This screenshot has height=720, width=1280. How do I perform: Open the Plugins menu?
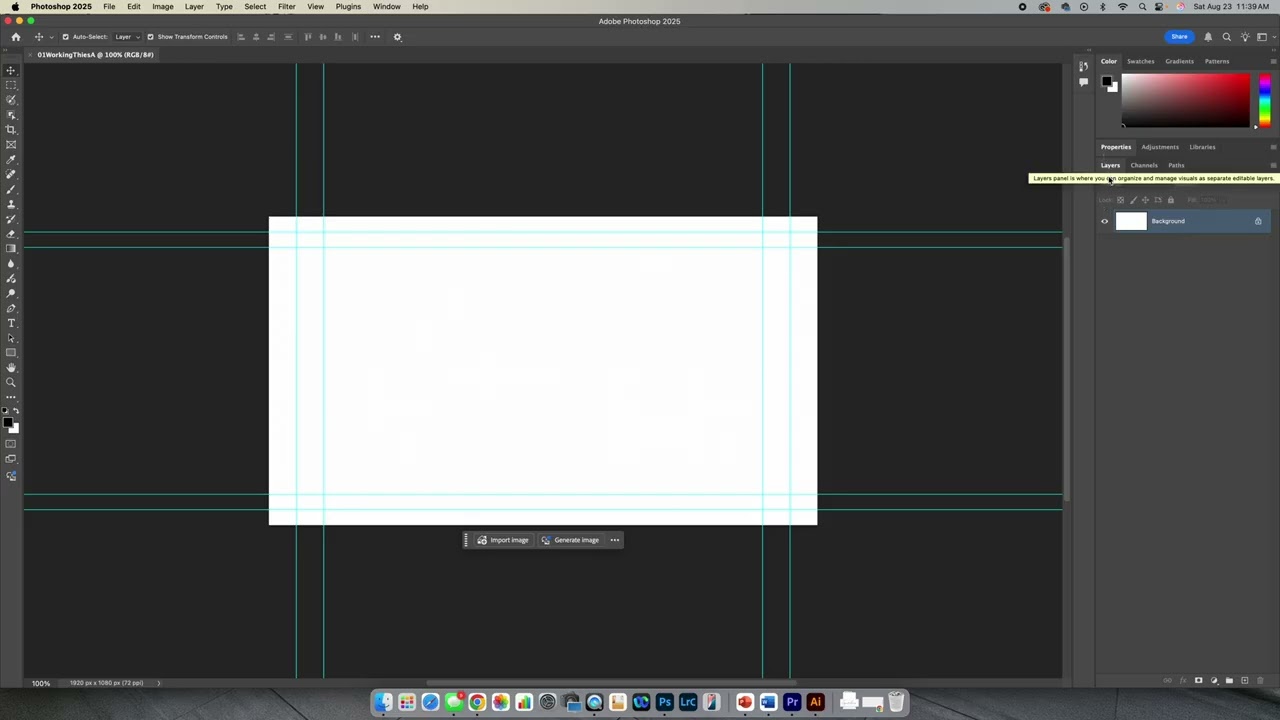click(x=348, y=7)
